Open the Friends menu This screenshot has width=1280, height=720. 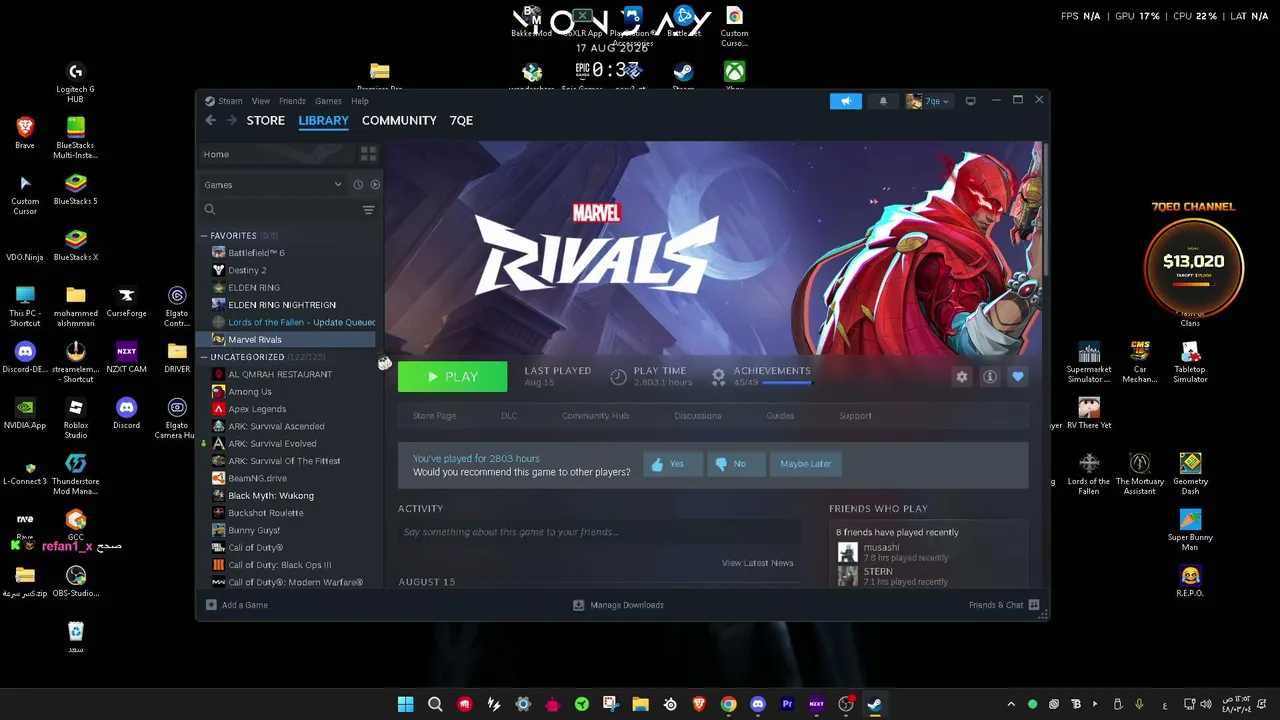292,101
